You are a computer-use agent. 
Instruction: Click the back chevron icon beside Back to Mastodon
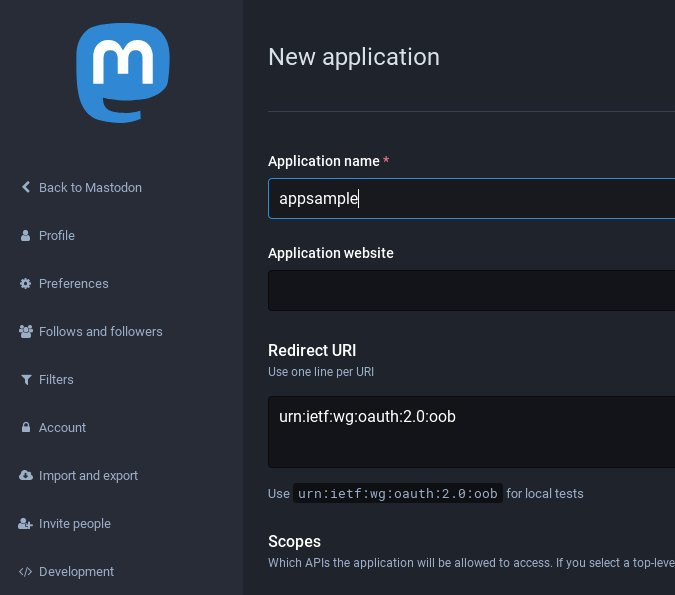26,187
